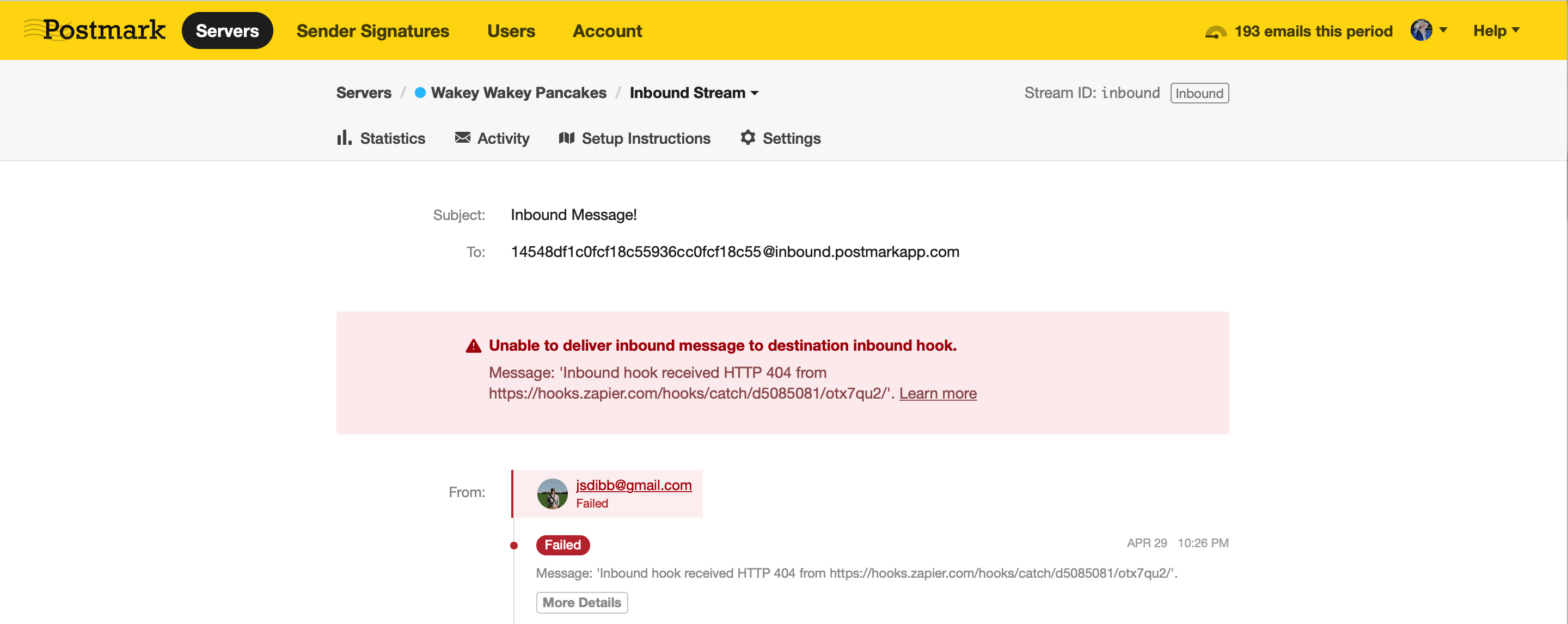Viewport: 1568px width, 624px height.
Task: Open sender jsdibb@gmail.com link
Action: pos(634,485)
